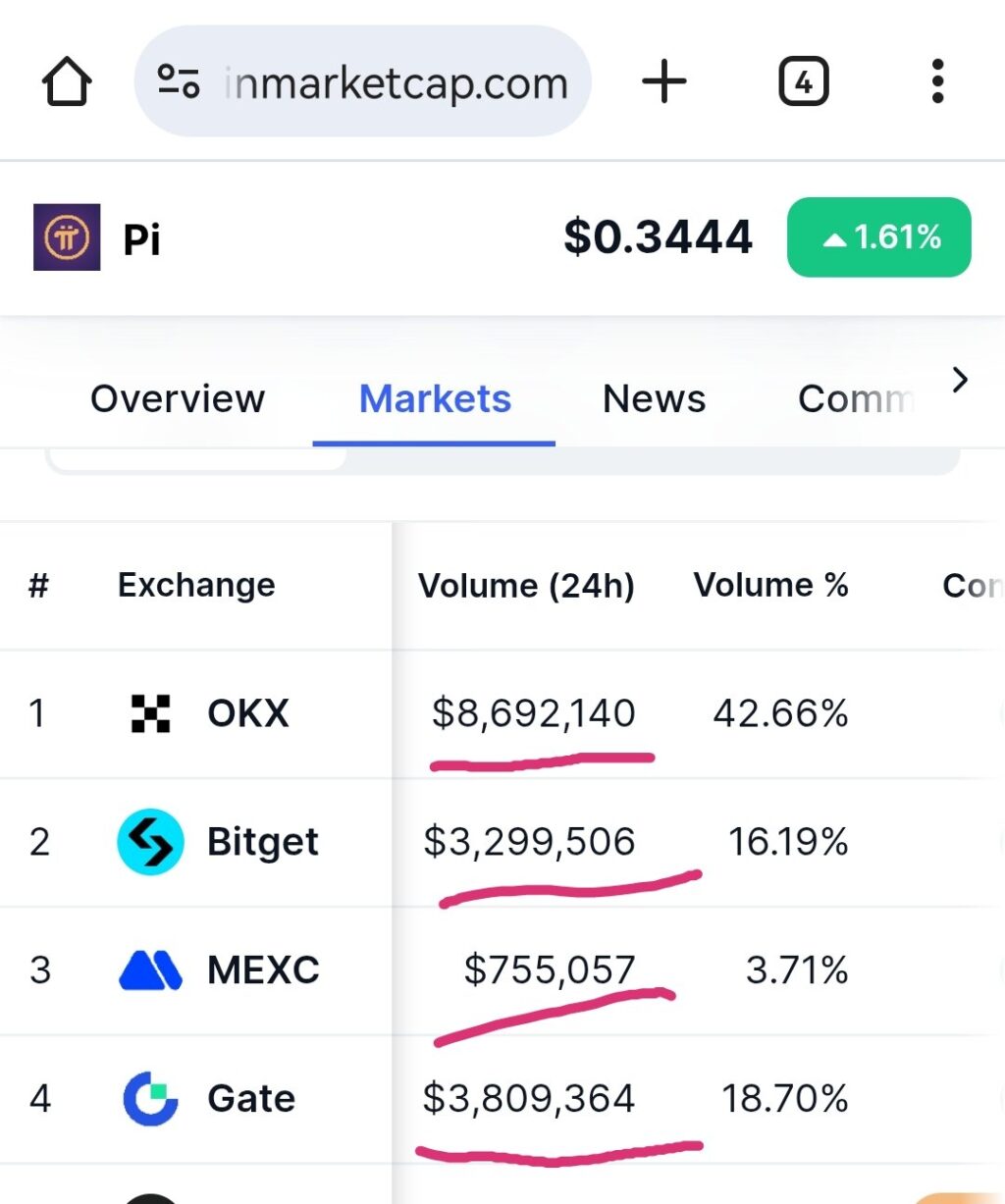The width and height of the screenshot is (1005, 1204).
Task: Open the News tab
Action: pos(654,399)
